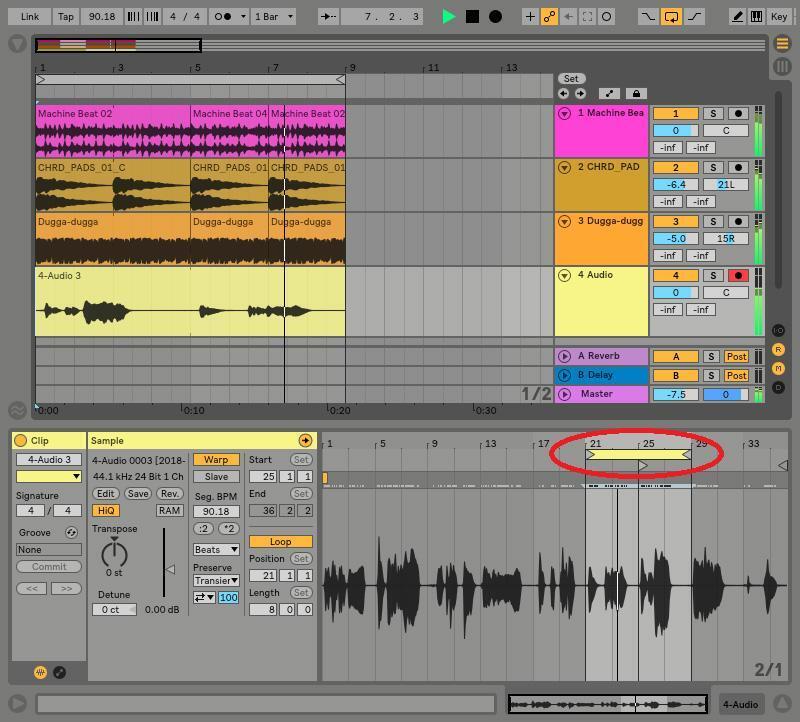Toggle HiQ sample quality
This screenshot has height=722, width=800.
coord(105,511)
